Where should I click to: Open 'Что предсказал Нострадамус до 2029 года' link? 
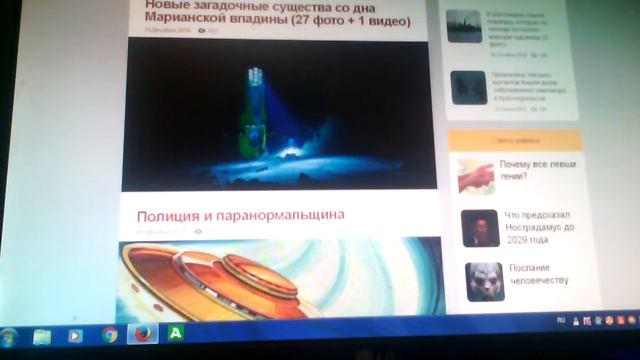pos(539,227)
